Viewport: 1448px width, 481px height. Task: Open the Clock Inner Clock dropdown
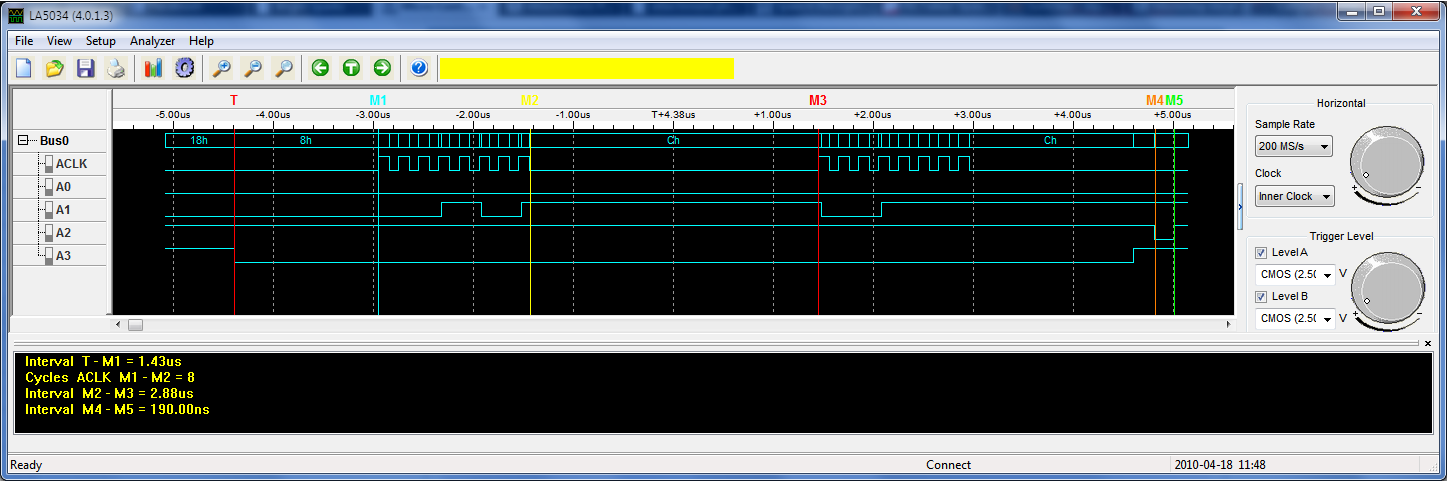[x=1294, y=196]
